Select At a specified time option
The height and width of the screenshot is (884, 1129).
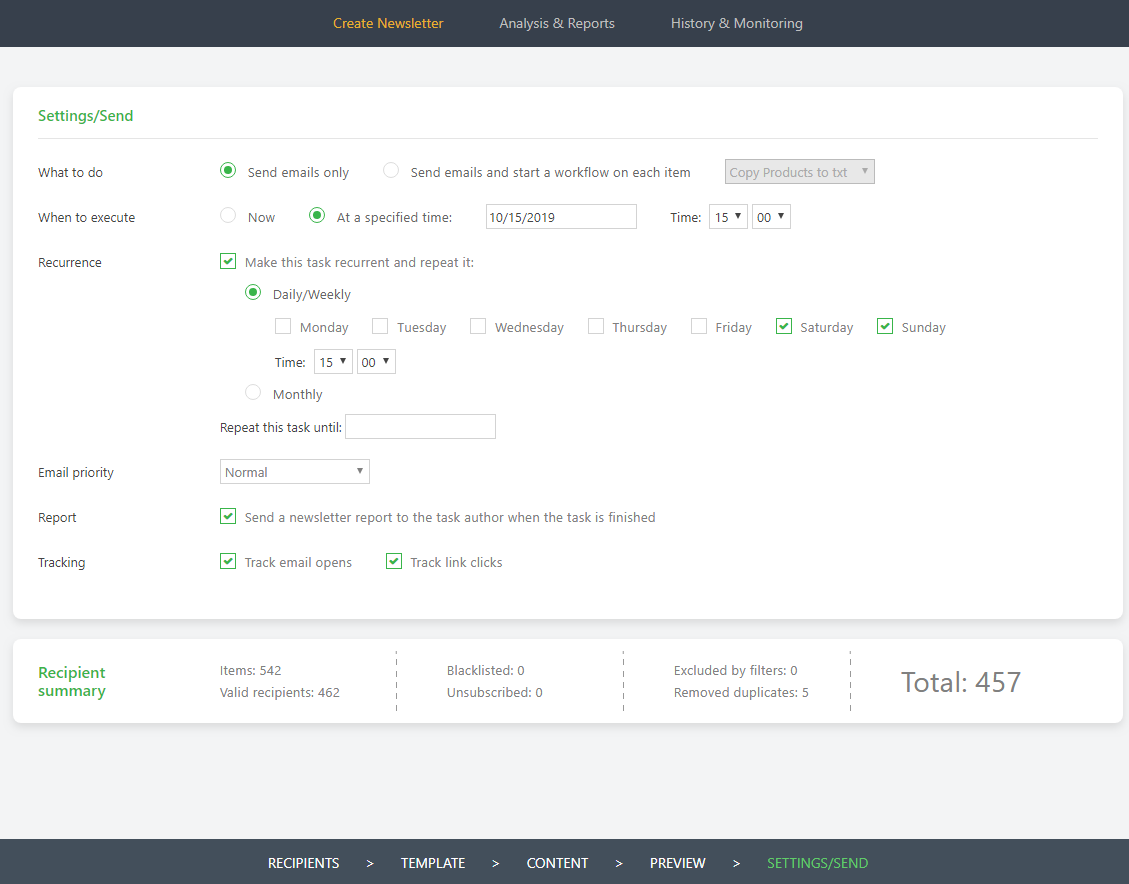pos(317,216)
